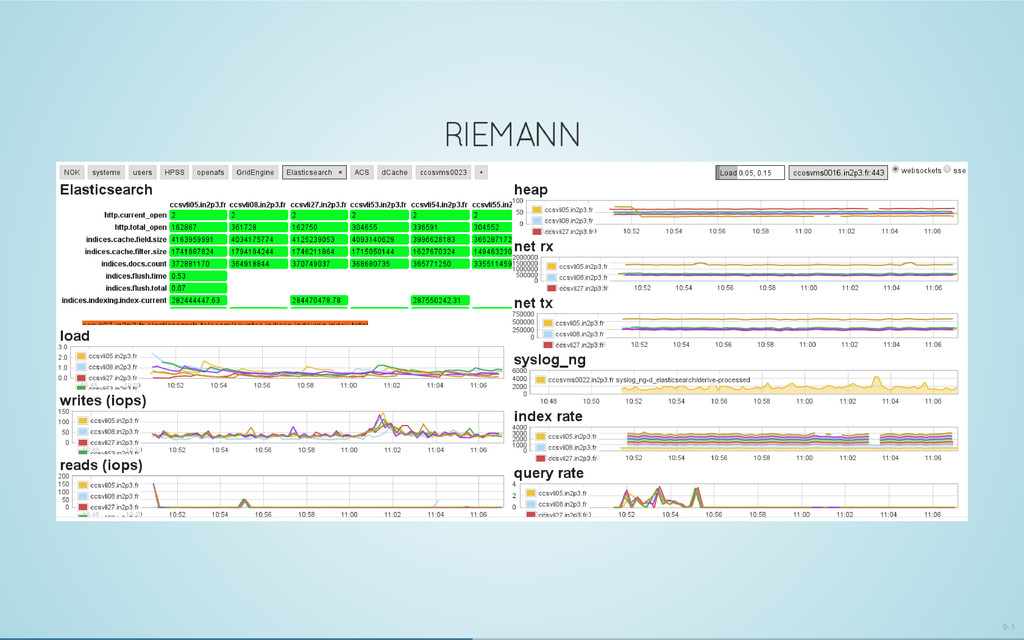Click ccsvli05 legend swatch in load chart
The height and width of the screenshot is (640, 1024).
point(81,356)
